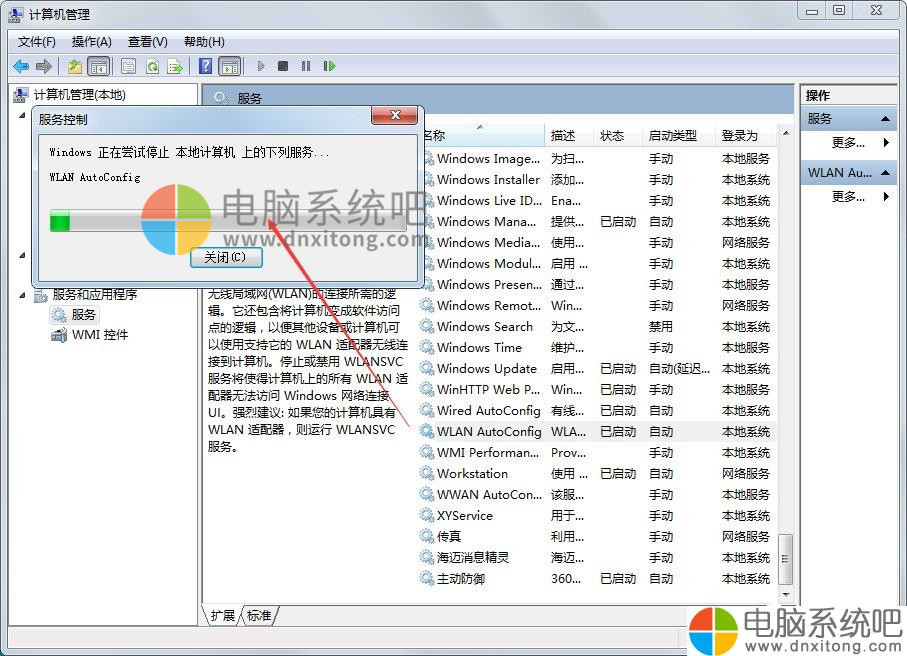This screenshot has height=656, width=907.
Task: Collapse the 服务和应用程序 tree node
Action: click(x=23, y=295)
